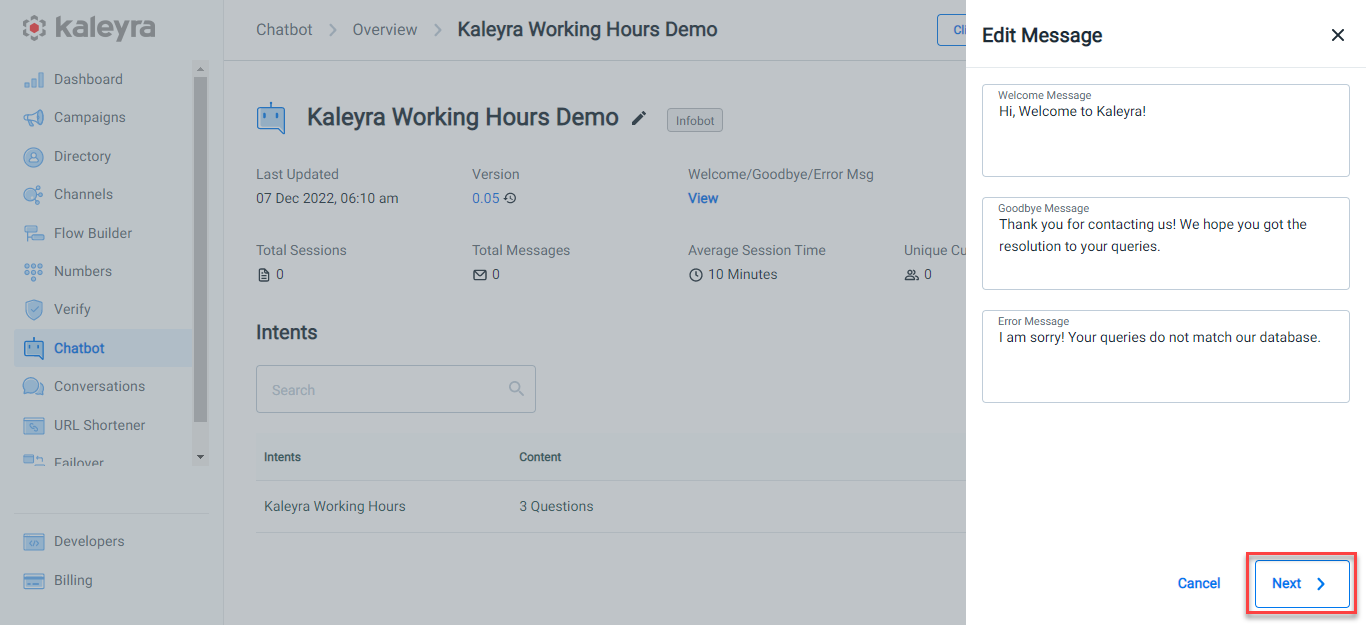Image resolution: width=1366 pixels, height=625 pixels.
Task: Open the URL Shortener icon
Action: click(x=33, y=426)
